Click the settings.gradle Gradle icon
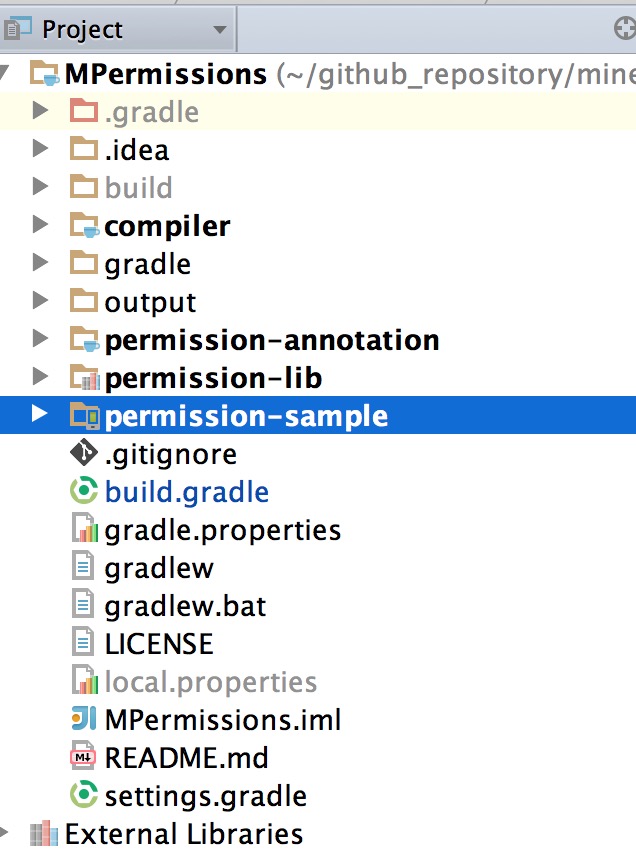This screenshot has width=636, height=866. 84,794
